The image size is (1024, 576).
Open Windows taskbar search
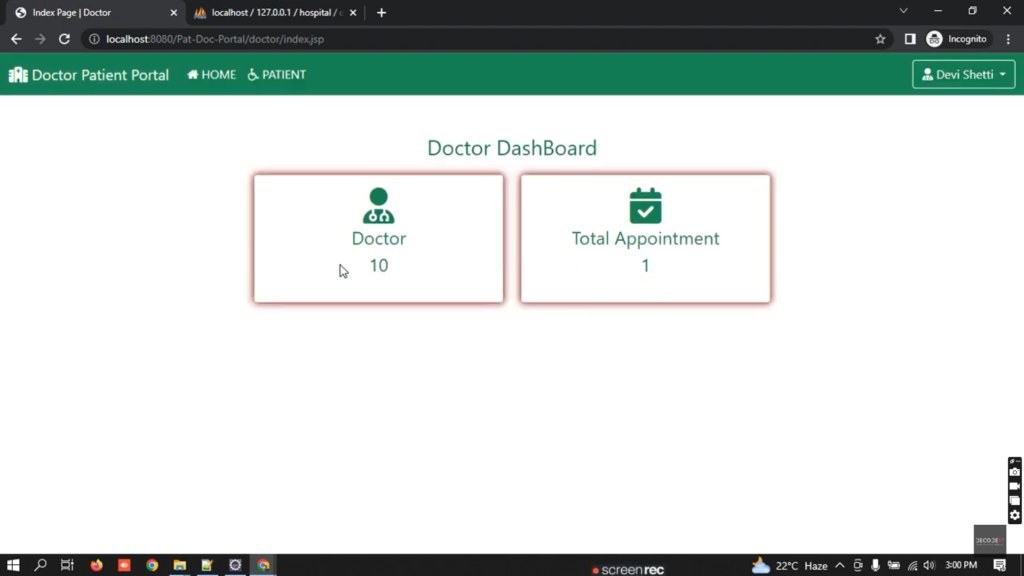point(40,565)
